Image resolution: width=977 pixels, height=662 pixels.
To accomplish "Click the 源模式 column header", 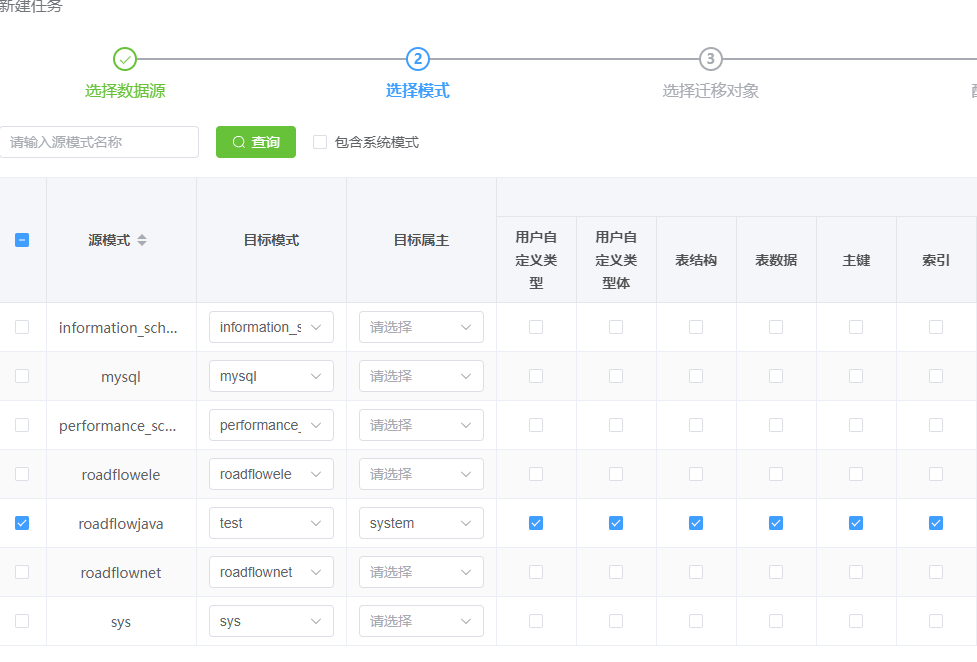I will pos(109,240).
